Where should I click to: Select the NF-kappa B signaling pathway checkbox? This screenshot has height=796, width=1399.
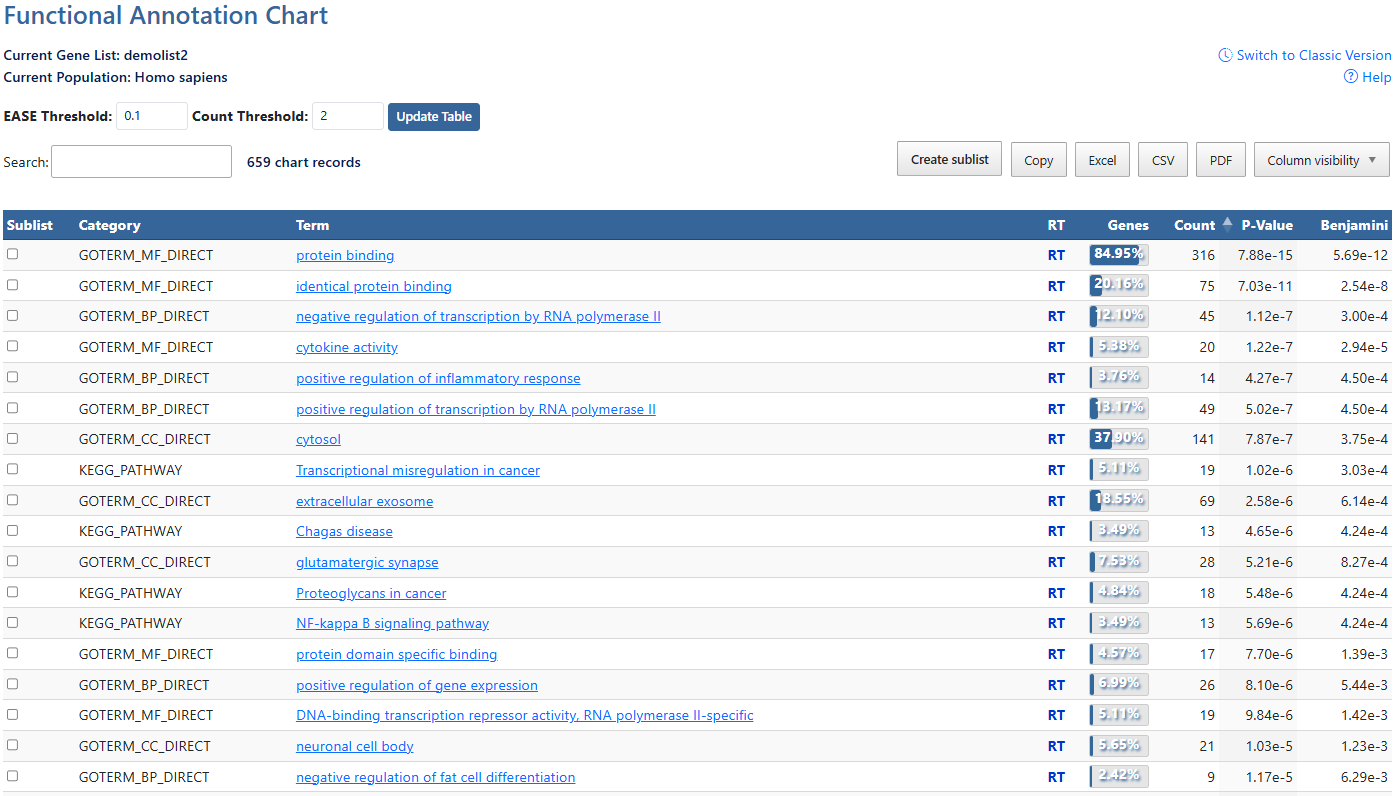pos(12,622)
